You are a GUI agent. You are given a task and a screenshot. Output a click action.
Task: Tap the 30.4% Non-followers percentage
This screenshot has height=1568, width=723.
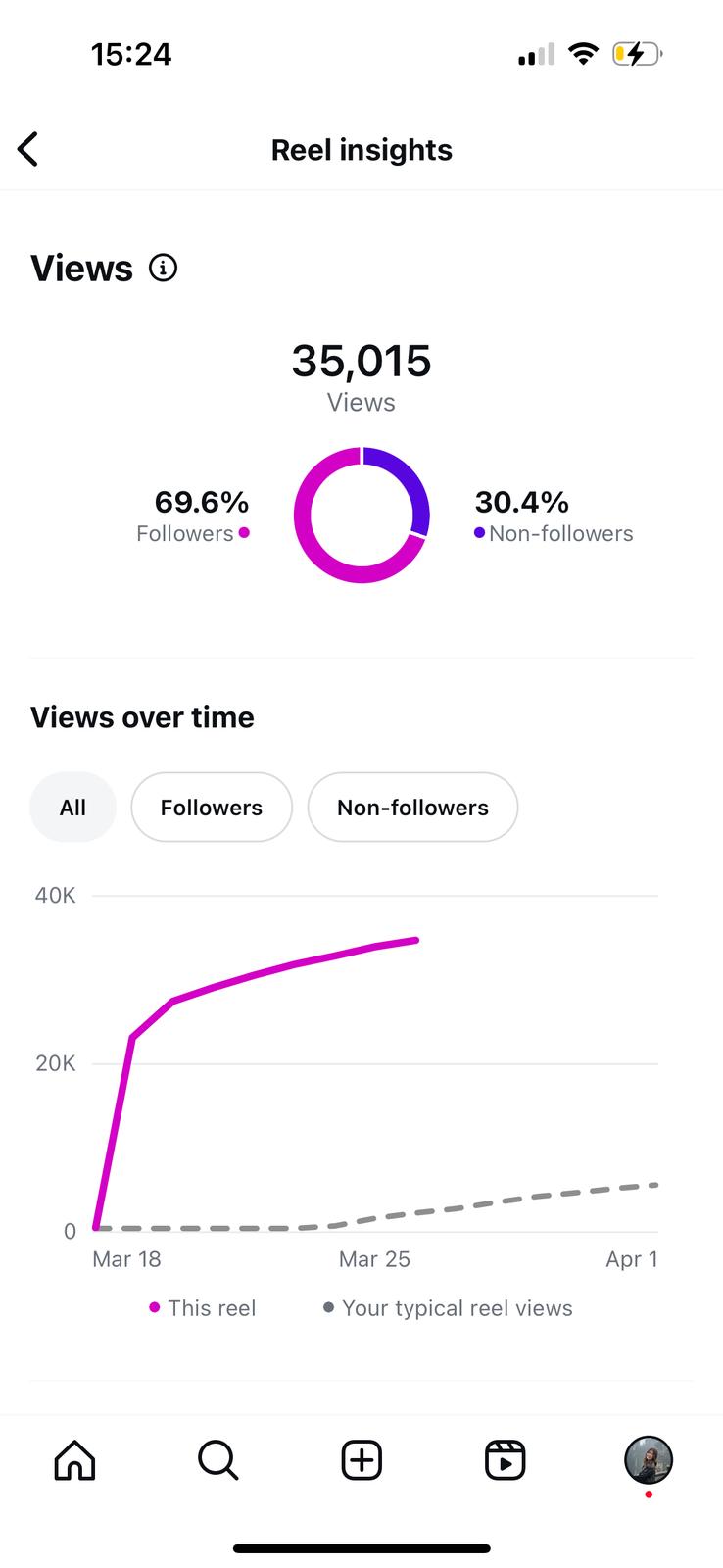(x=522, y=502)
